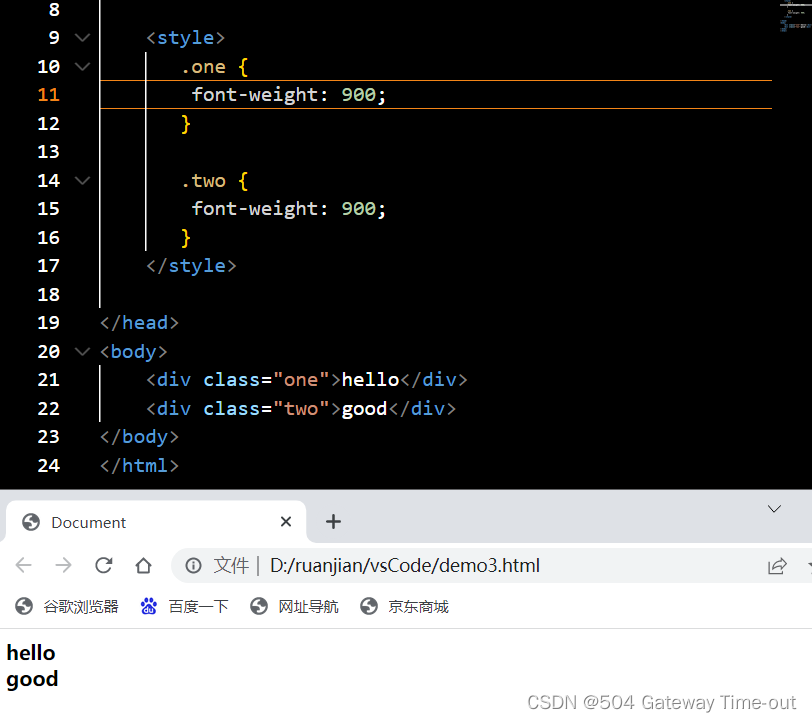The width and height of the screenshot is (812, 722).
Task: Click the editor minimap thumbnail
Action: [x=795, y=17]
